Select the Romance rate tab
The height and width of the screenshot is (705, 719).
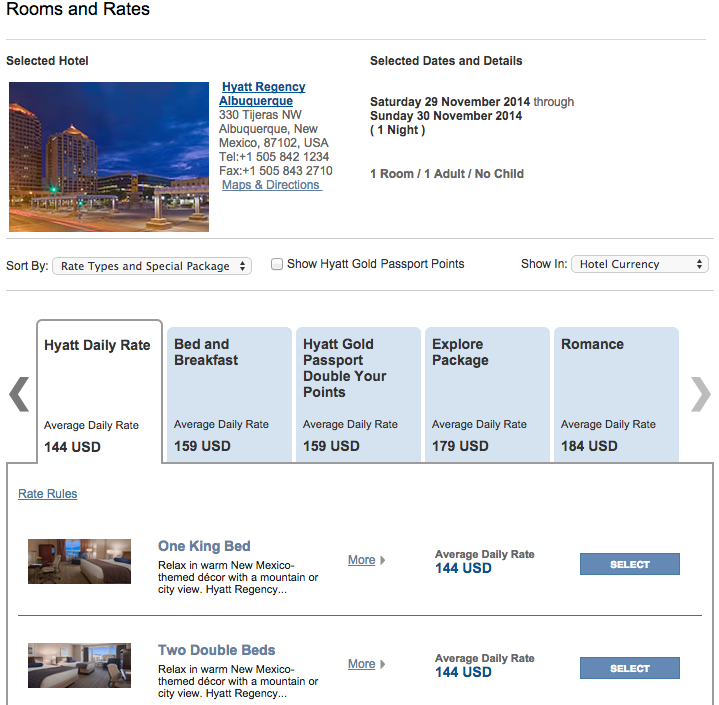[616, 394]
